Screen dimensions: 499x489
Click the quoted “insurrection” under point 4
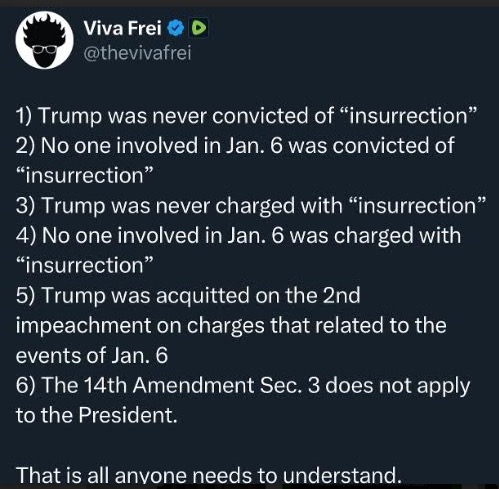(x=85, y=266)
